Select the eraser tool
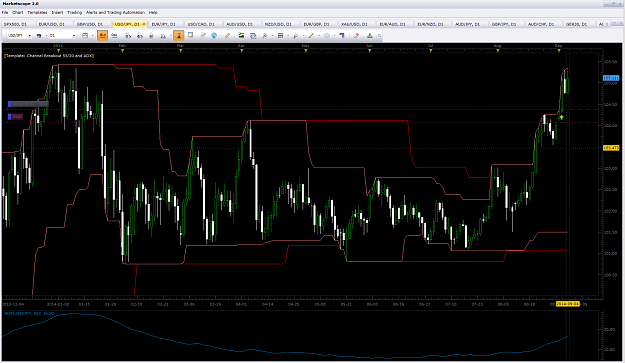This screenshot has width=625, height=363. tap(356, 35)
